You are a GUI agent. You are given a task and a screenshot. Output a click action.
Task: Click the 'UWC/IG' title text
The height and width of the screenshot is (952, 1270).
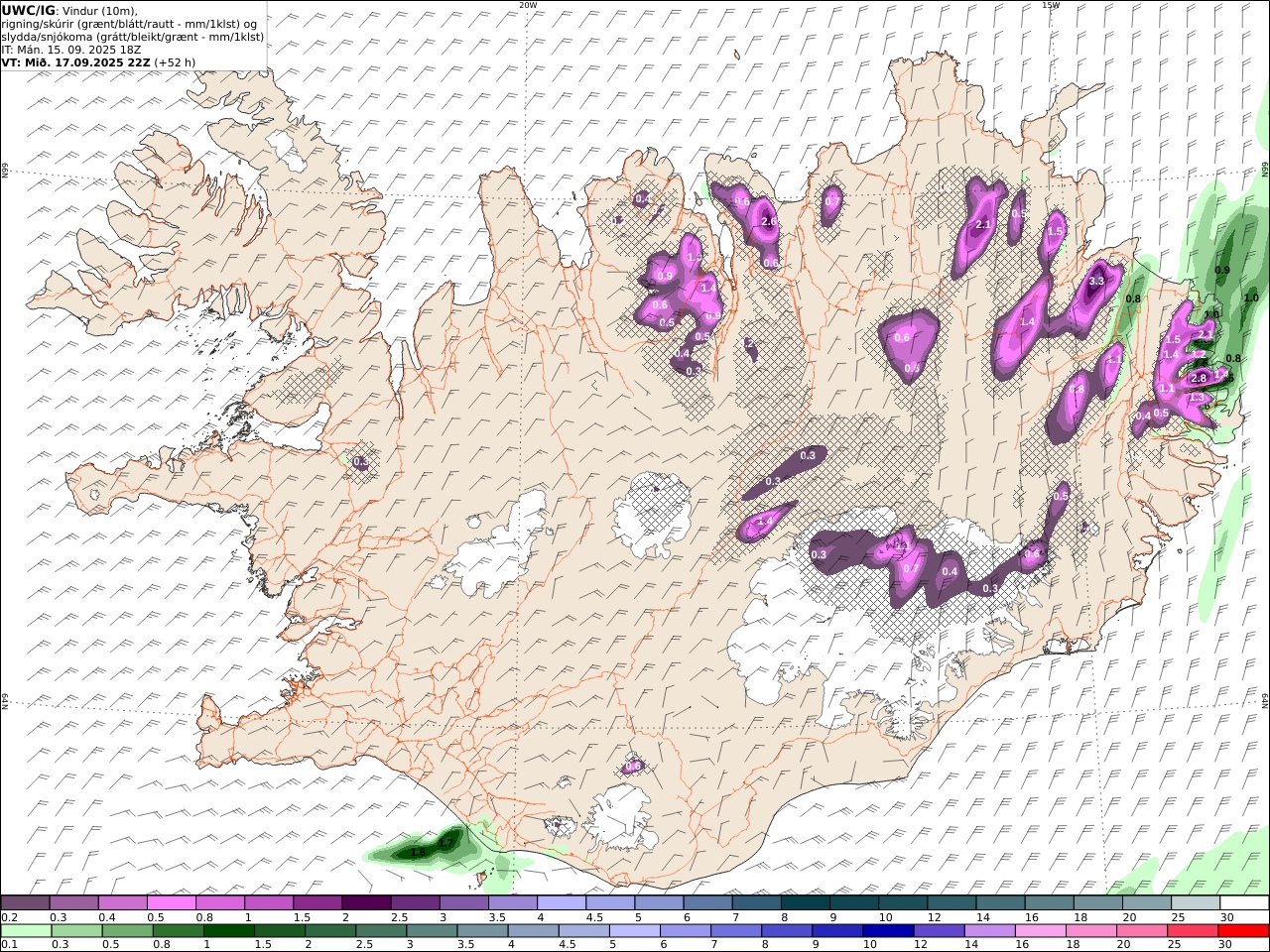click(x=28, y=10)
